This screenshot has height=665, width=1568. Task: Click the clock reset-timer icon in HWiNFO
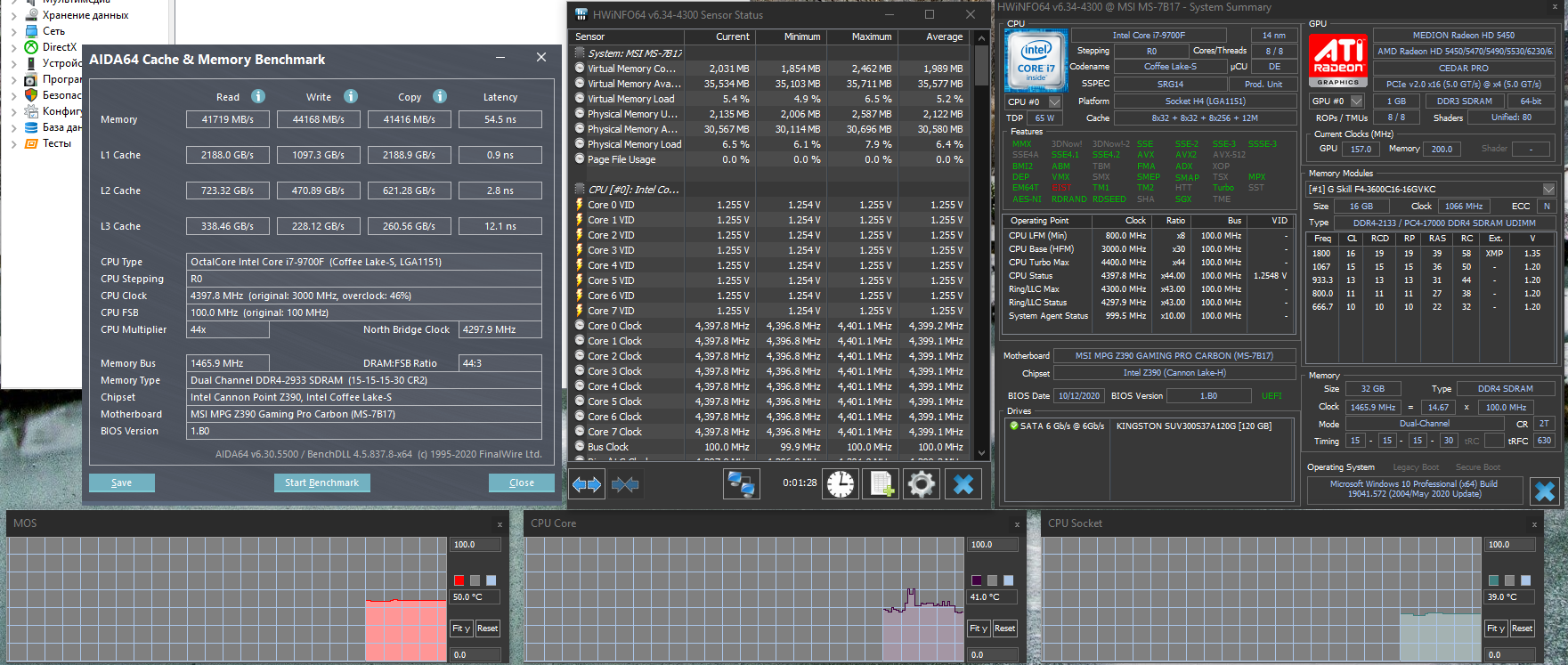tap(840, 484)
